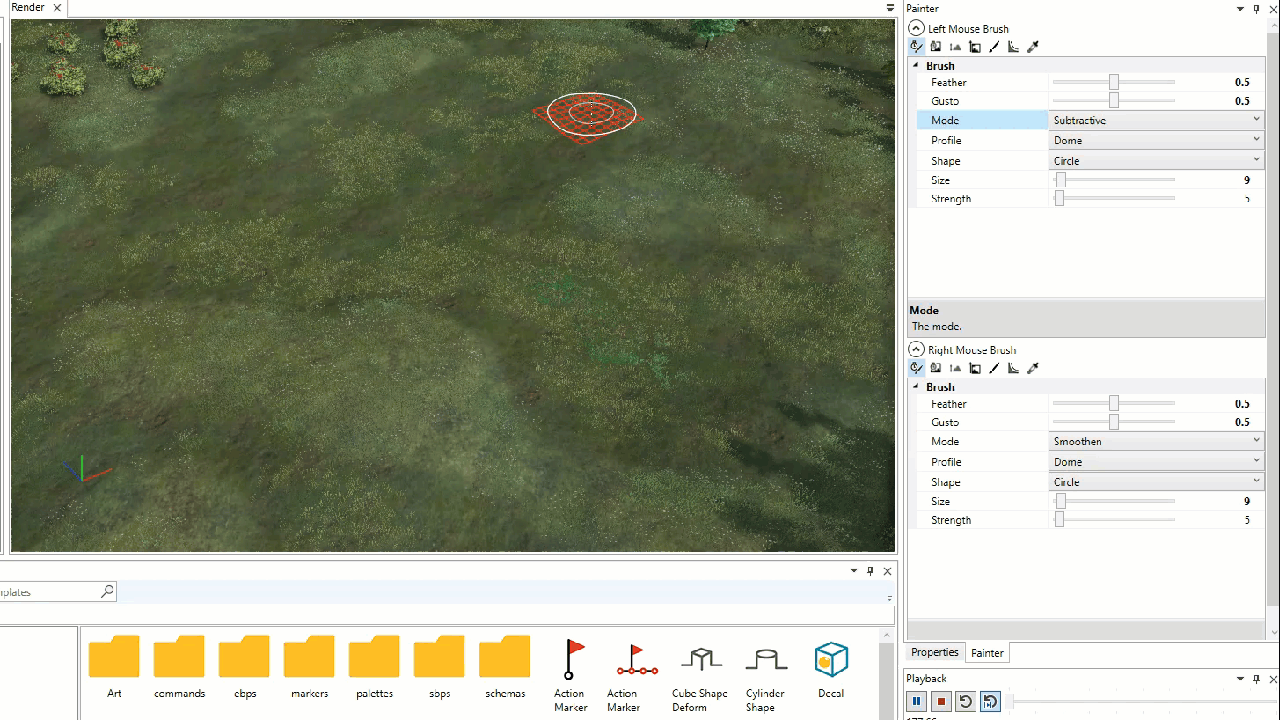Viewport: 1280px width, 720px height.
Task: Open the schemas folder
Action: 504,666
